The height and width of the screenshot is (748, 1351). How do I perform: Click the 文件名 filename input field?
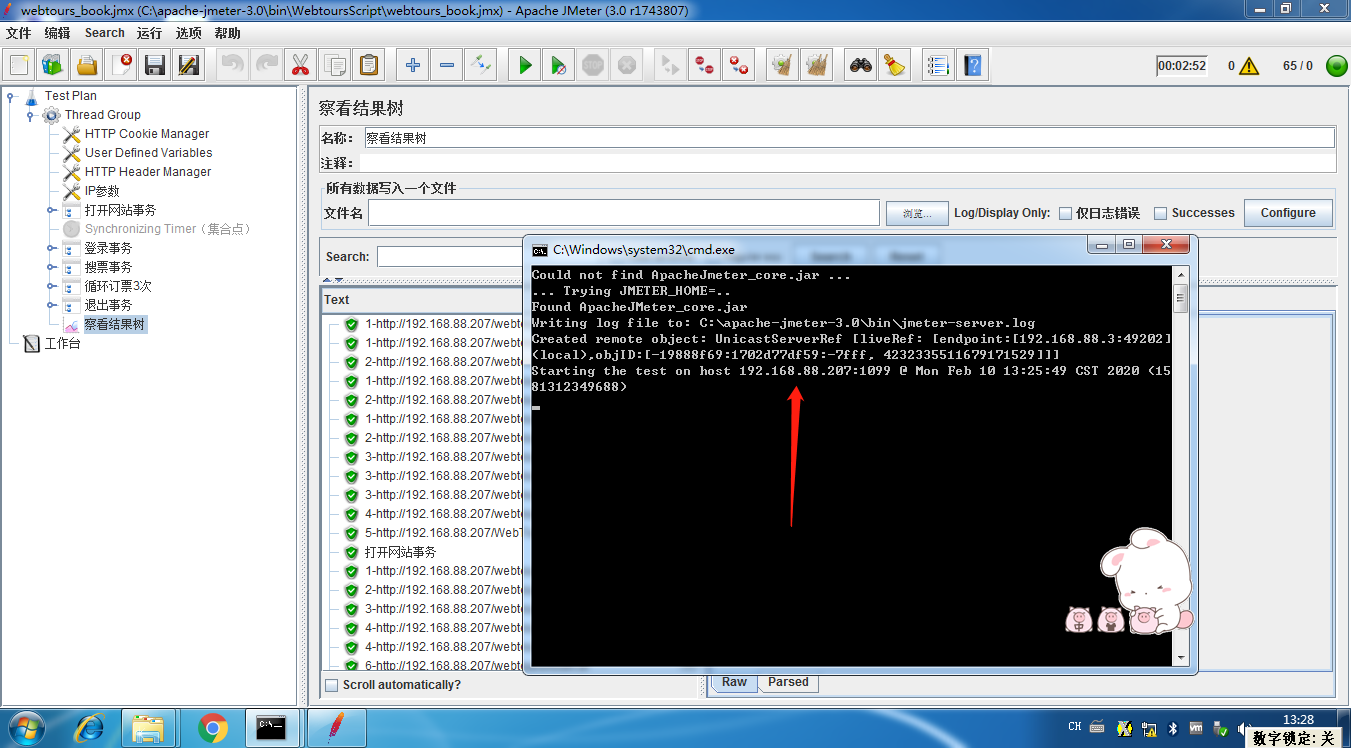tap(624, 213)
